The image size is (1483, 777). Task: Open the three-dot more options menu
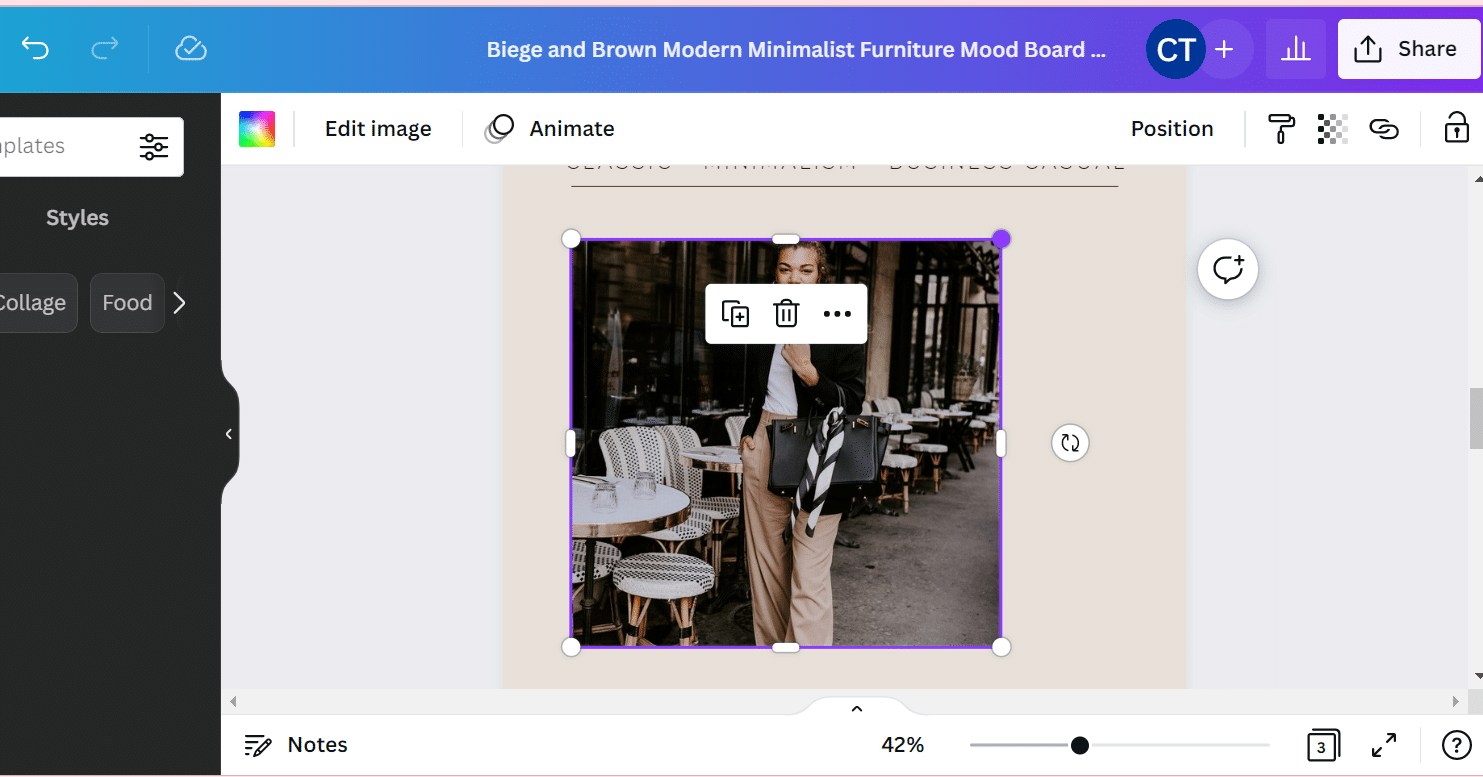pos(837,314)
